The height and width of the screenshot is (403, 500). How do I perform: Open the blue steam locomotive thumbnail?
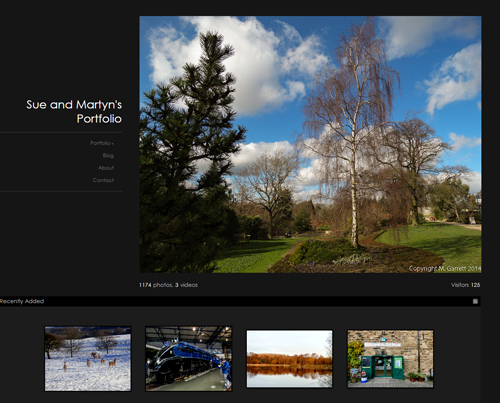189,359
